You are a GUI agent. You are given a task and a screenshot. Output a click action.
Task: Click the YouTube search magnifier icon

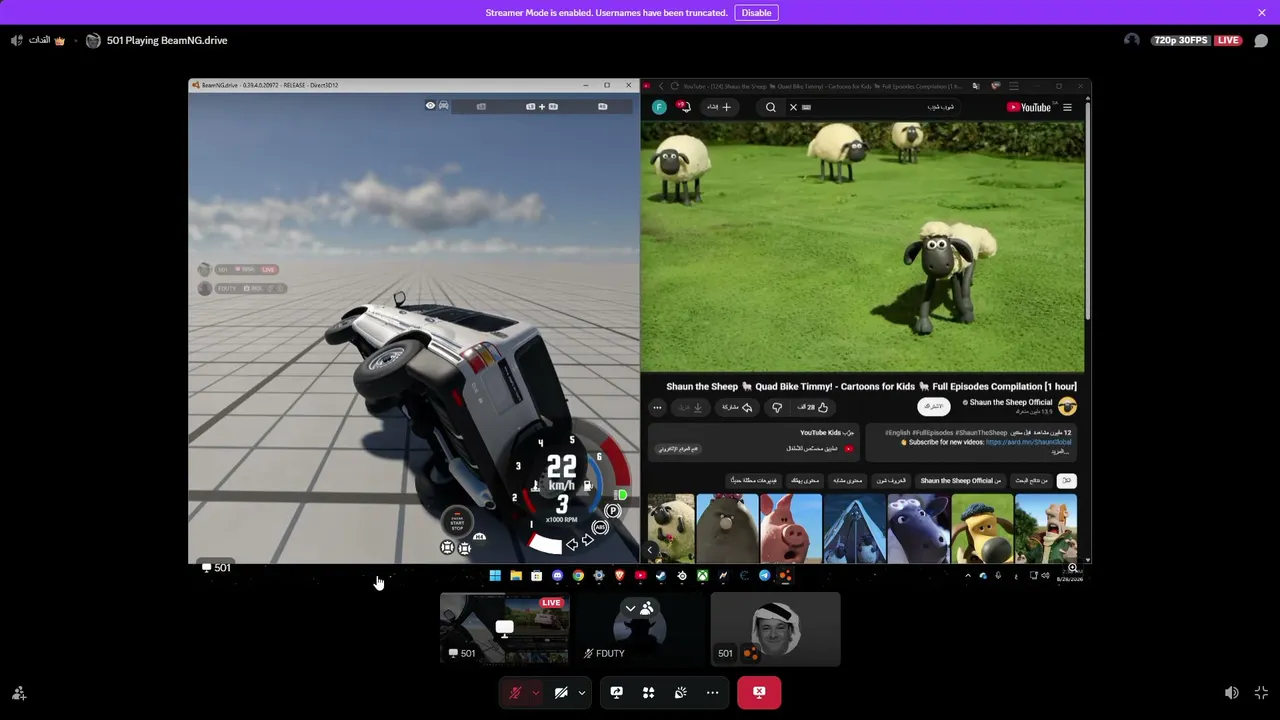771,107
